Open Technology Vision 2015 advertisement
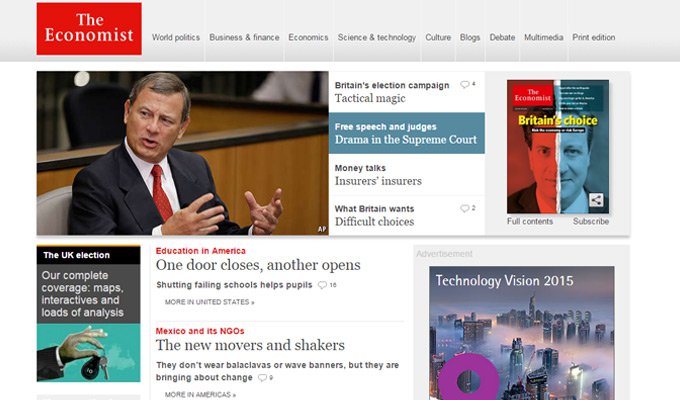 tap(522, 333)
